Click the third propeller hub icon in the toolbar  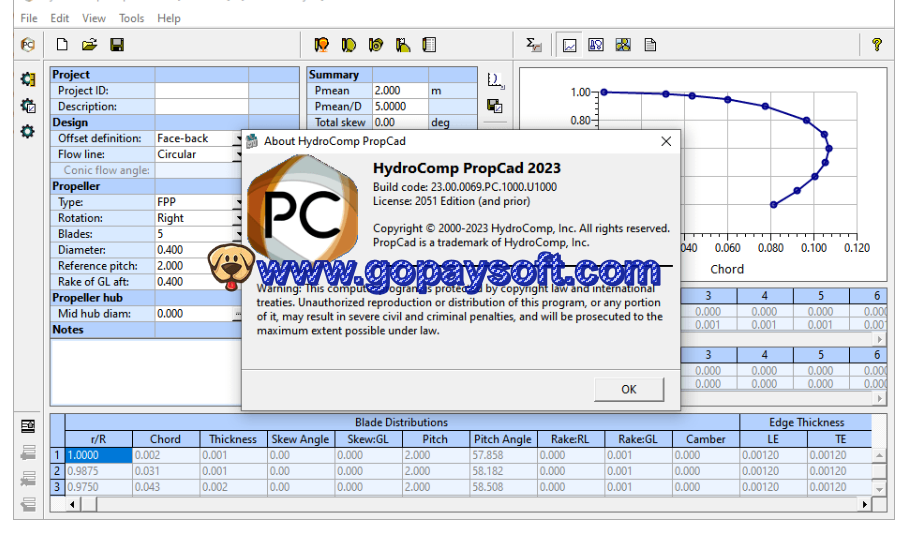375,44
